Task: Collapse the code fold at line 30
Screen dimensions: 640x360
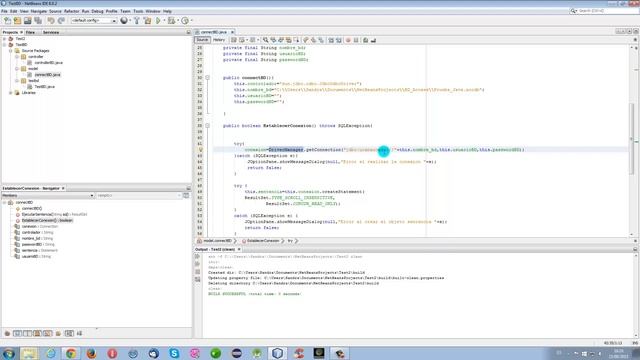Action: click(x=207, y=78)
